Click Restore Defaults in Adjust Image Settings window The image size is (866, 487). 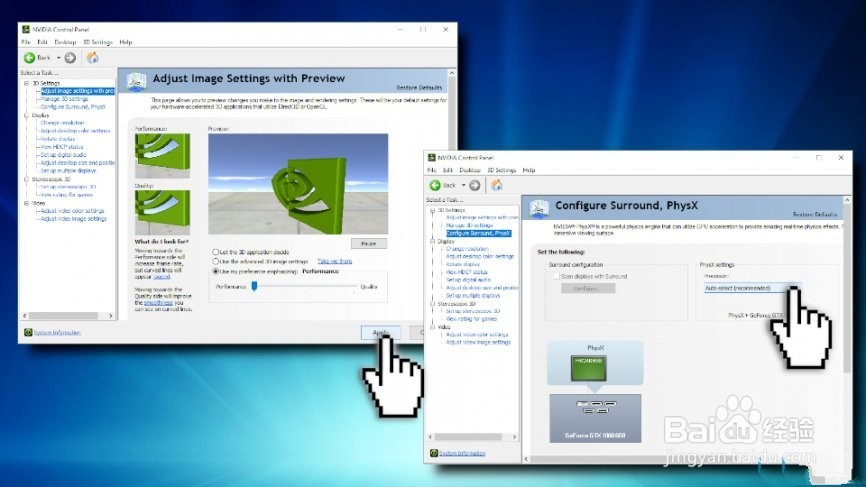coord(419,87)
